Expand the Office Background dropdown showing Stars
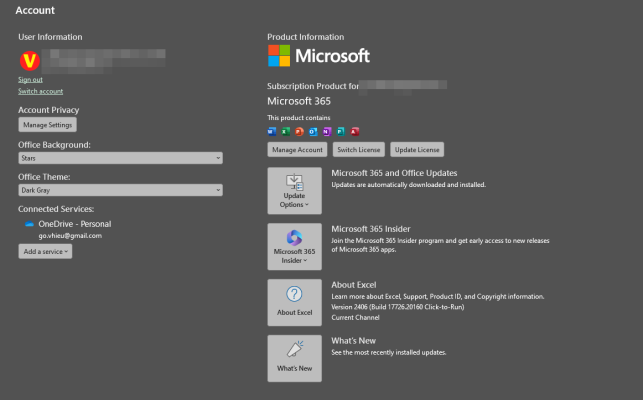643x400 pixels. click(x=121, y=158)
